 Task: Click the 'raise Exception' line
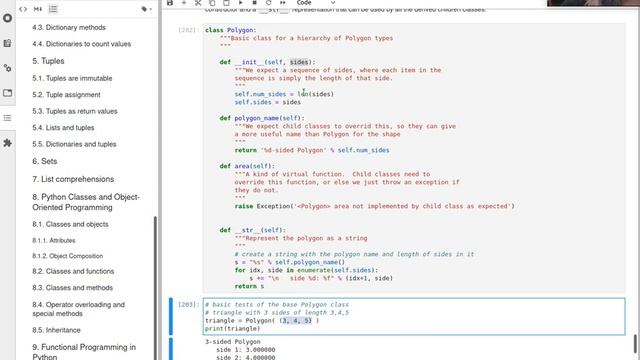[x=375, y=206]
